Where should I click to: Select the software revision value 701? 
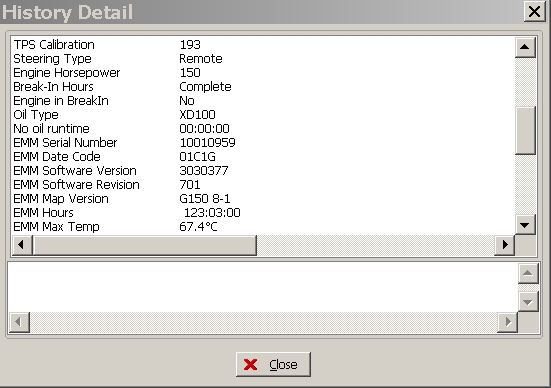tap(190, 185)
